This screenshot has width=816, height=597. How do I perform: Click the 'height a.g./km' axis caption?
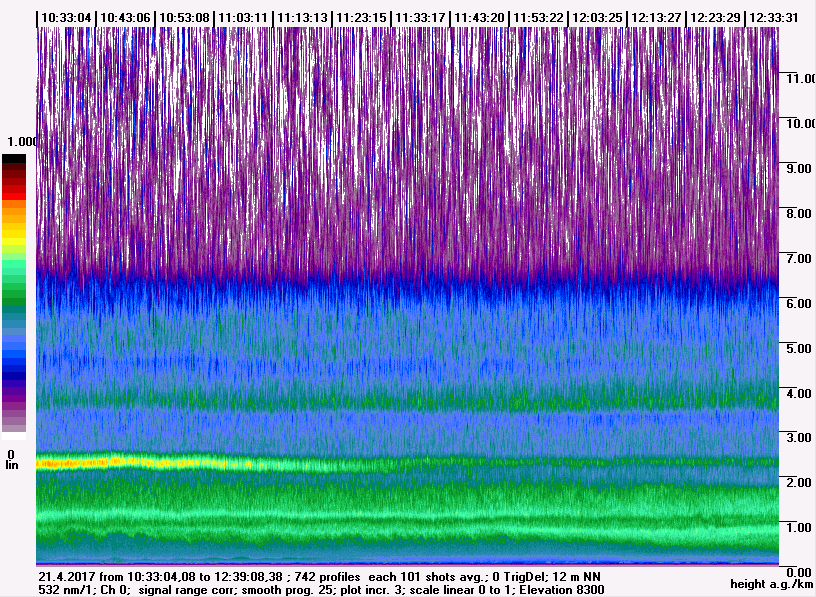[772, 585]
